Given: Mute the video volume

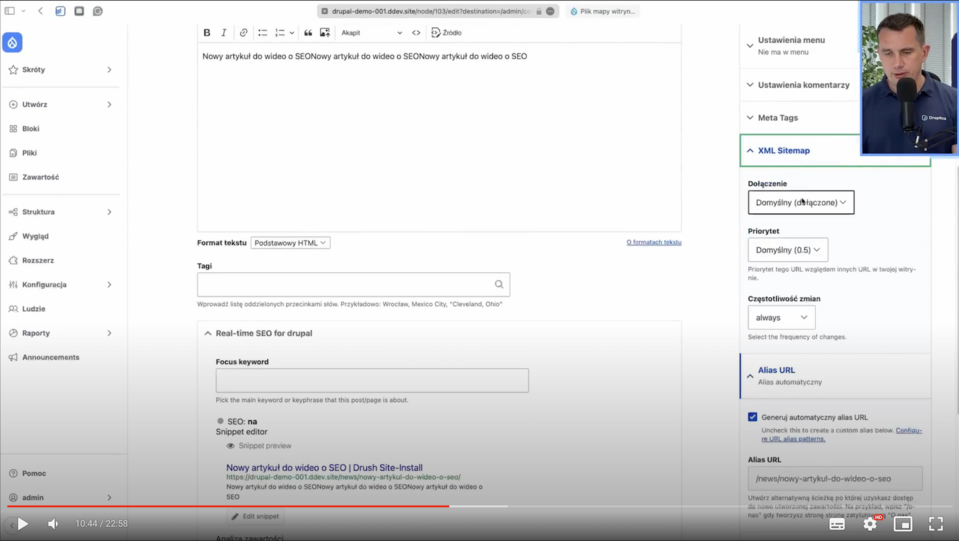Looking at the screenshot, I should coord(53,524).
